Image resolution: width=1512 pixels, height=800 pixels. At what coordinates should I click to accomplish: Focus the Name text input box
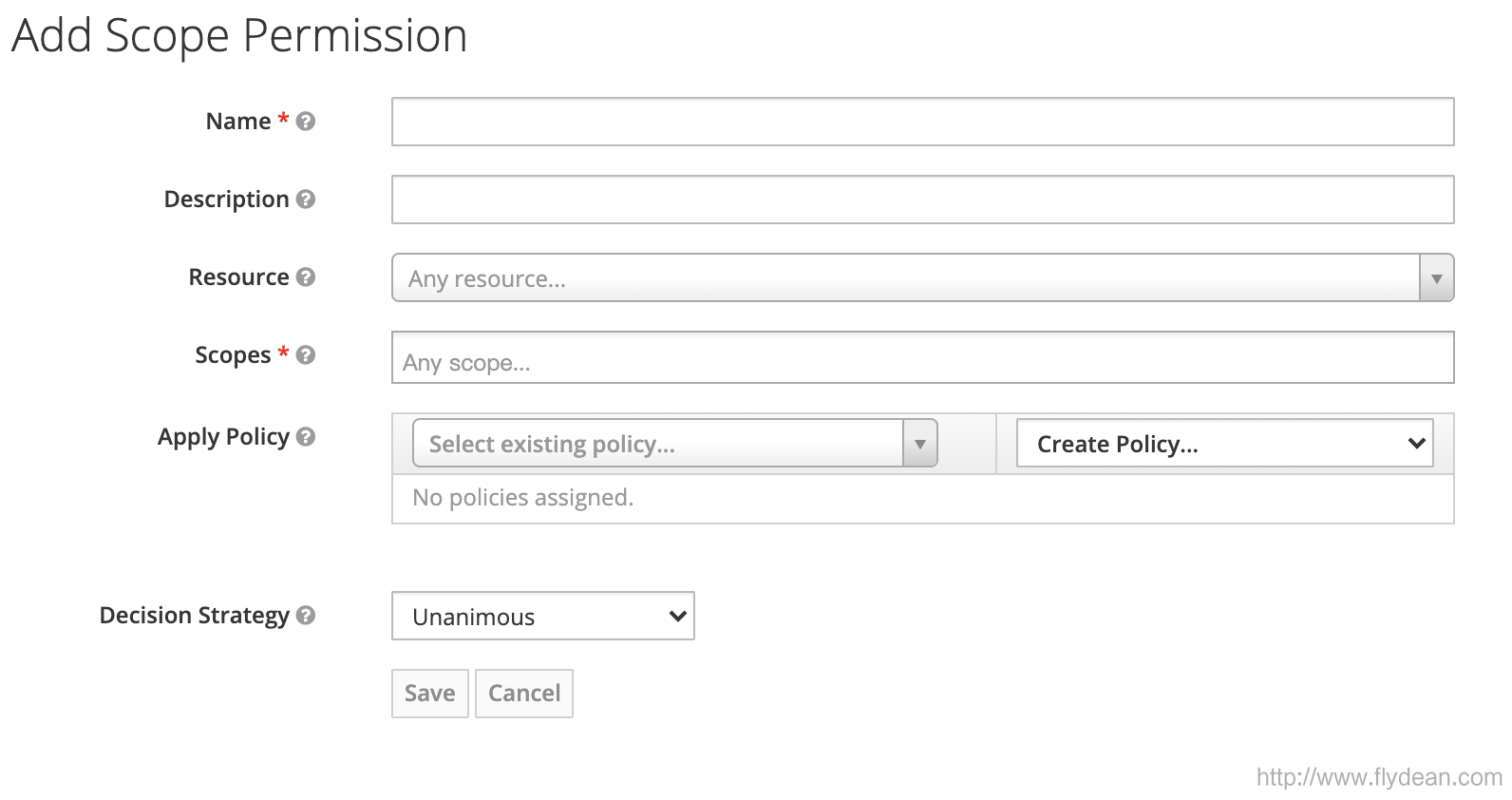point(921,122)
